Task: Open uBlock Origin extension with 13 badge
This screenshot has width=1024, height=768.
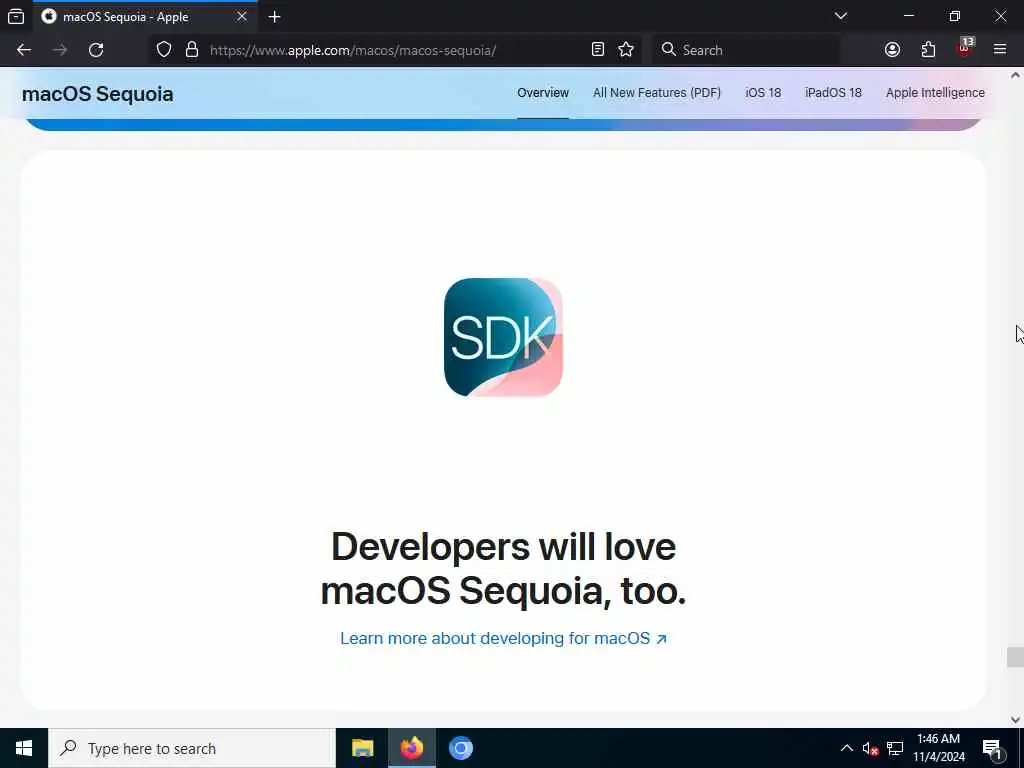Action: click(x=964, y=48)
